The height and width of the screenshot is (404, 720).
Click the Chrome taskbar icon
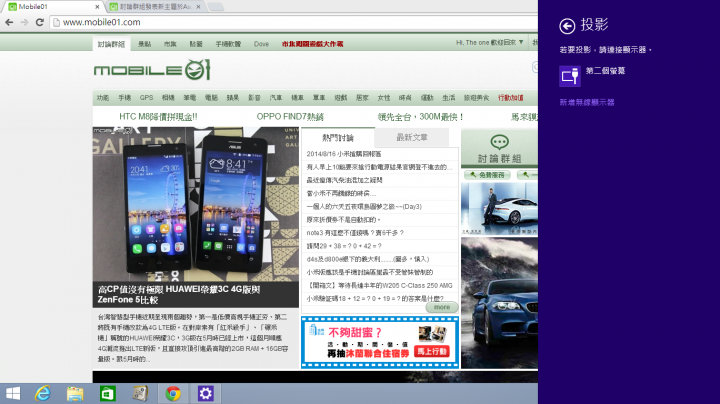click(173, 393)
